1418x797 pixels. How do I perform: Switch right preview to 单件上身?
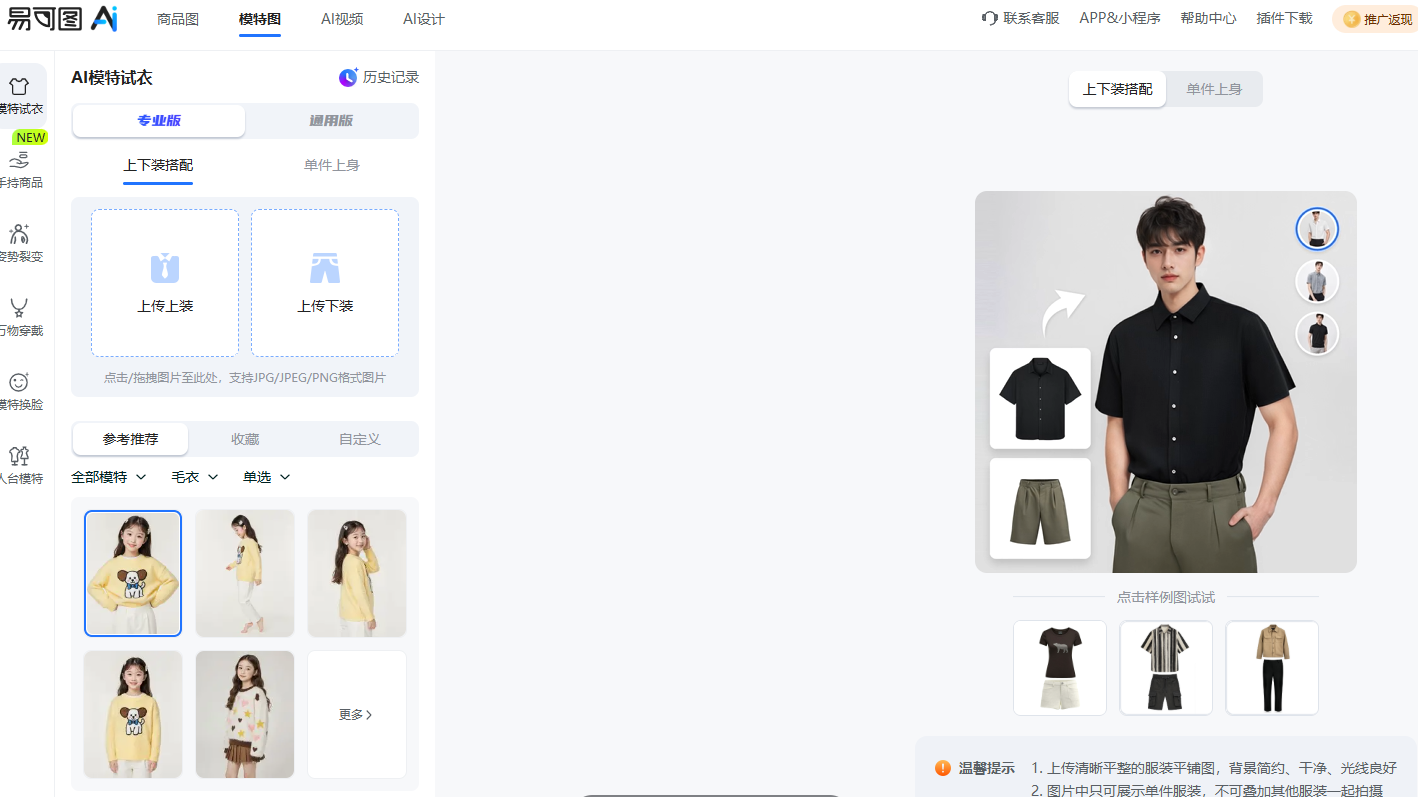click(x=1214, y=88)
